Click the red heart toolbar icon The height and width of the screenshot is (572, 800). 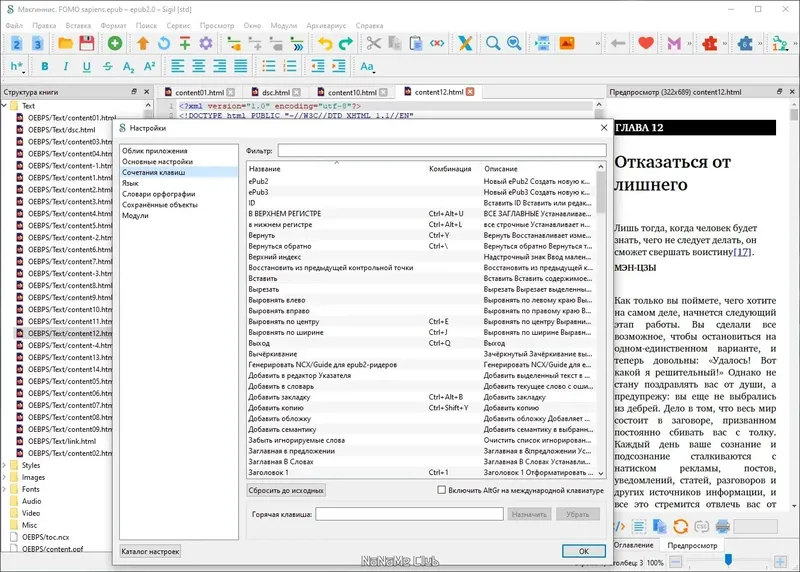pos(646,44)
